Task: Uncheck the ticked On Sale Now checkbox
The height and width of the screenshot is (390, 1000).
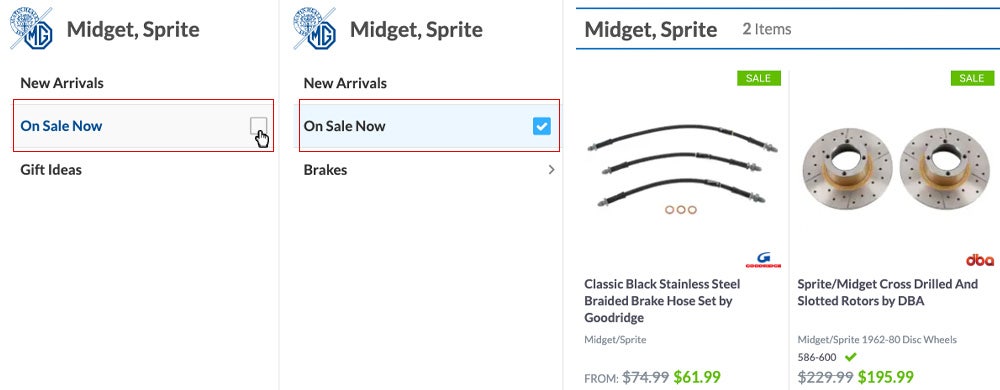Action: coord(541,126)
